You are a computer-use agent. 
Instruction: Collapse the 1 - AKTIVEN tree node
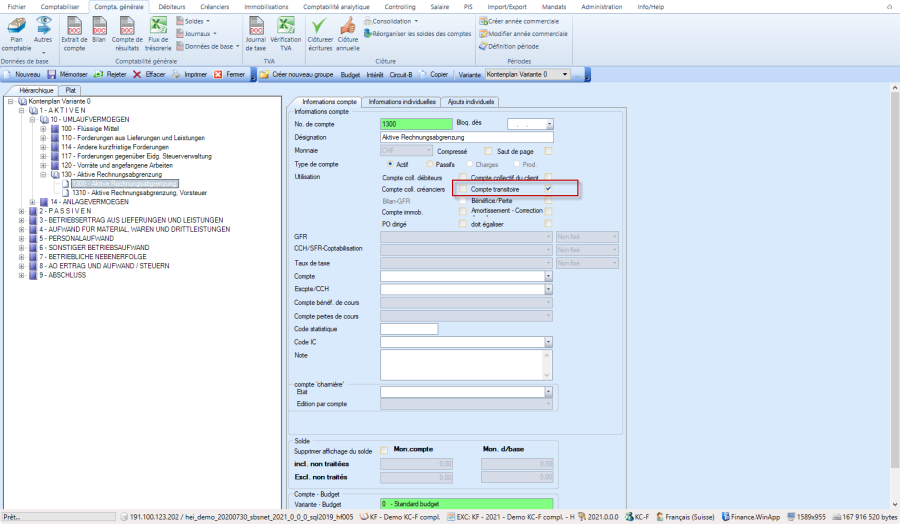click(21, 110)
